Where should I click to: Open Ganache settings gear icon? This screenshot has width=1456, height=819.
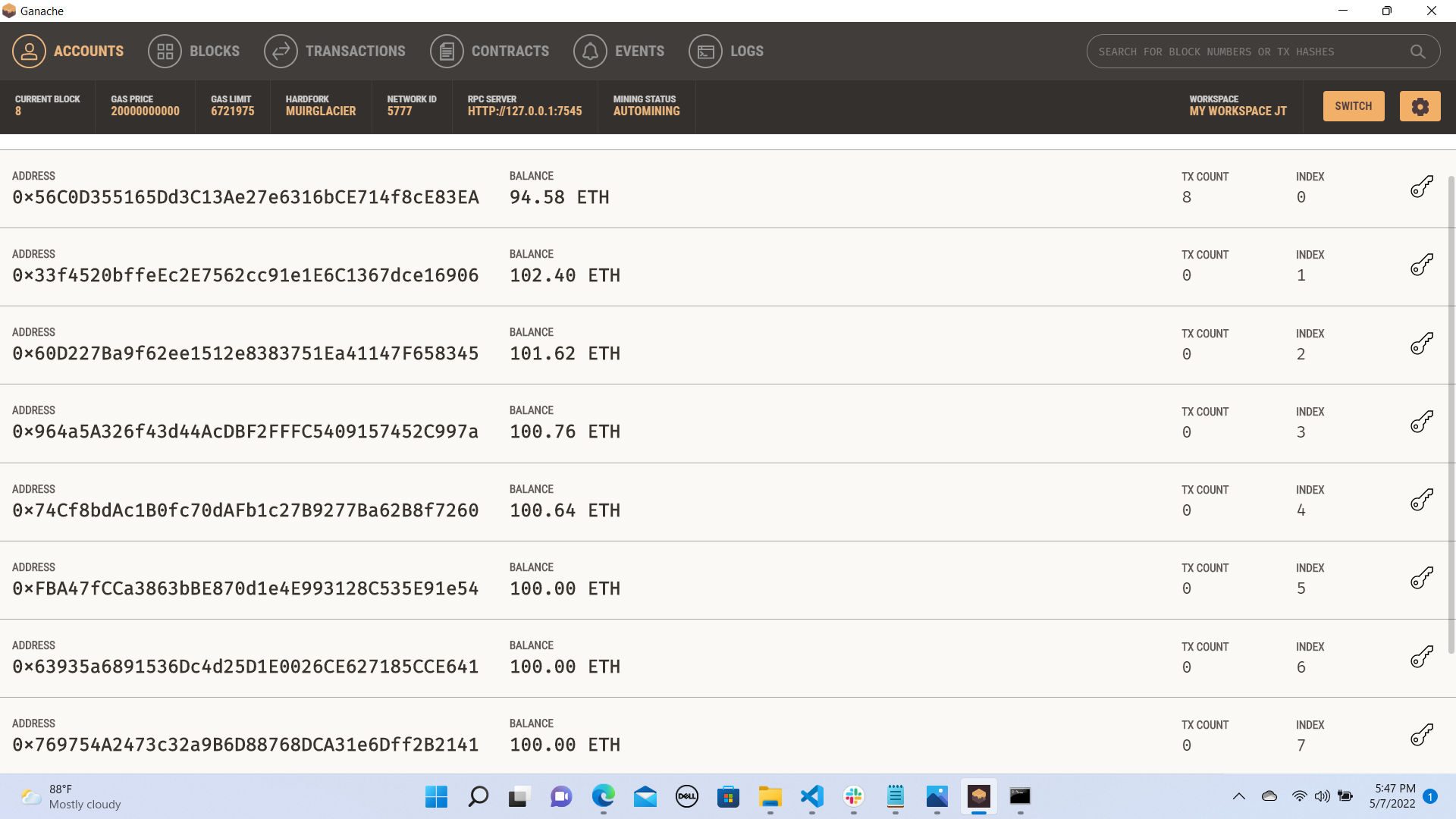pyautogui.click(x=1420, y=106)
